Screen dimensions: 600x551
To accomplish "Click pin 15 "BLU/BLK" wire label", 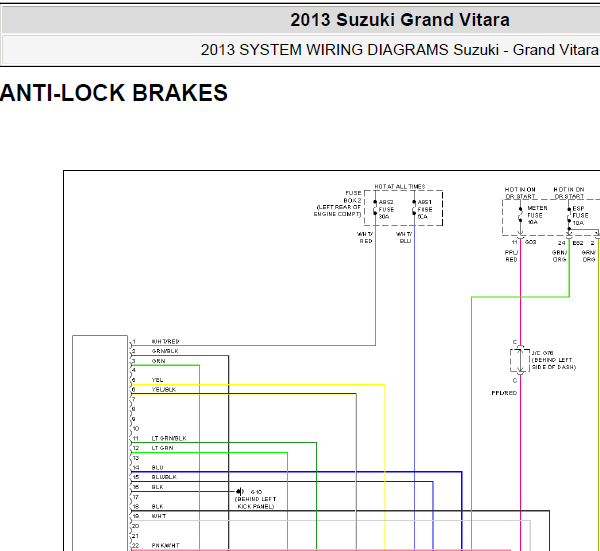I will [x=164, y=477].
